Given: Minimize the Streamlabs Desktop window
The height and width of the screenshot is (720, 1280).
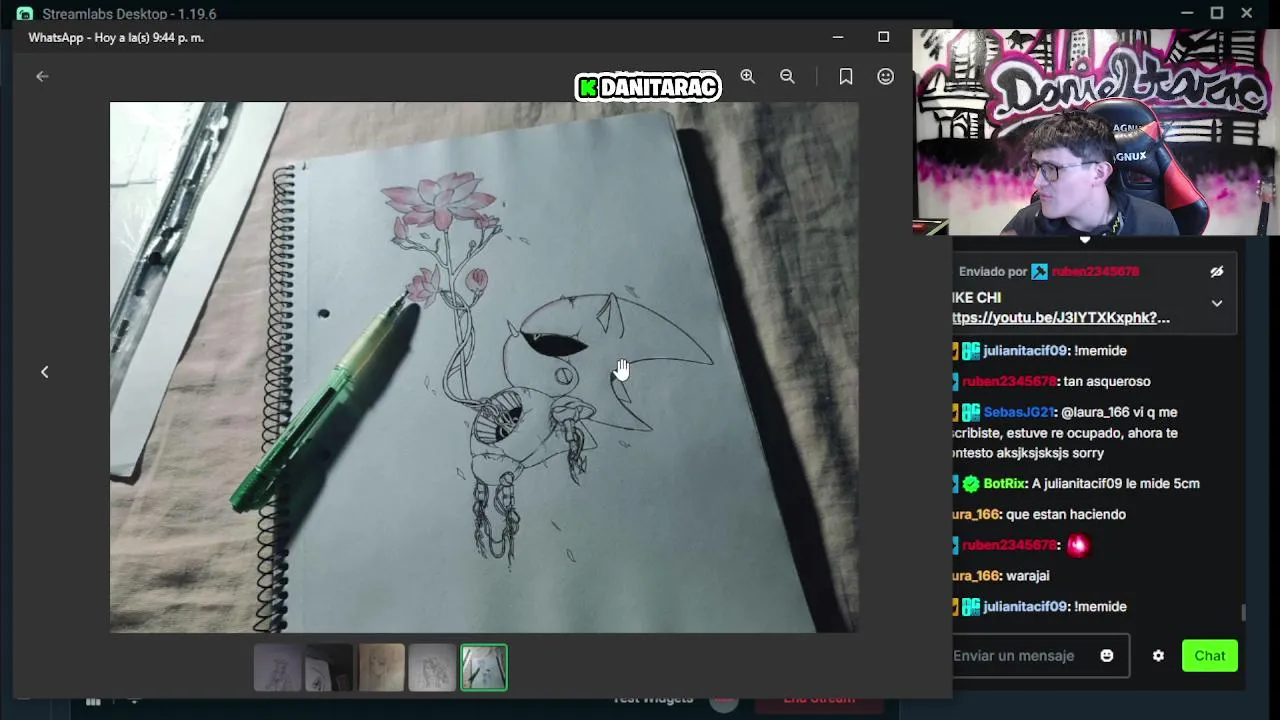Looking at the screenshot, I should [x=1187, y=13].
